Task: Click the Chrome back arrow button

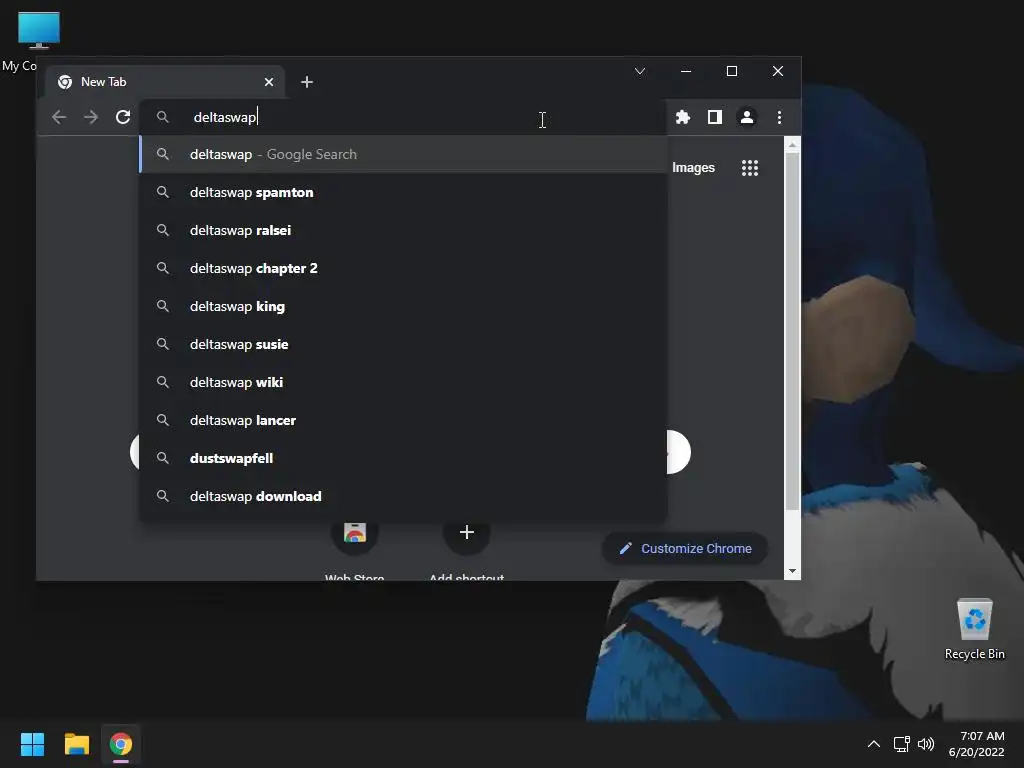Action: [x=59, y=117]
